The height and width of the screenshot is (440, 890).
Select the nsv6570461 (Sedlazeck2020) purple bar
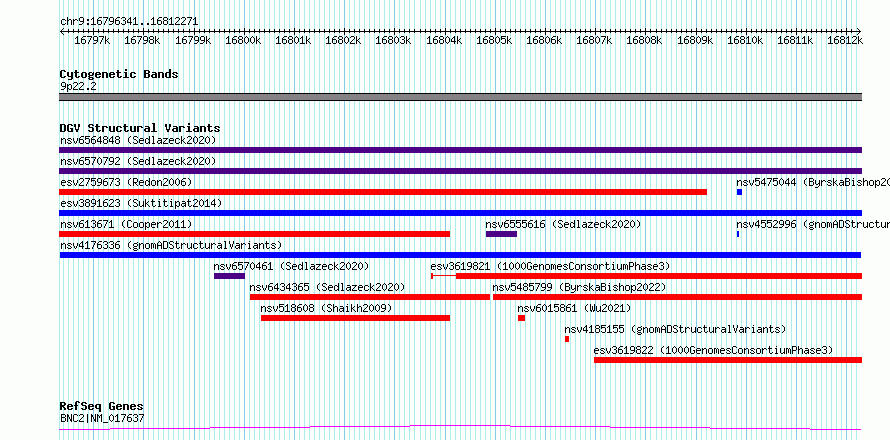(x=229, y=276)
